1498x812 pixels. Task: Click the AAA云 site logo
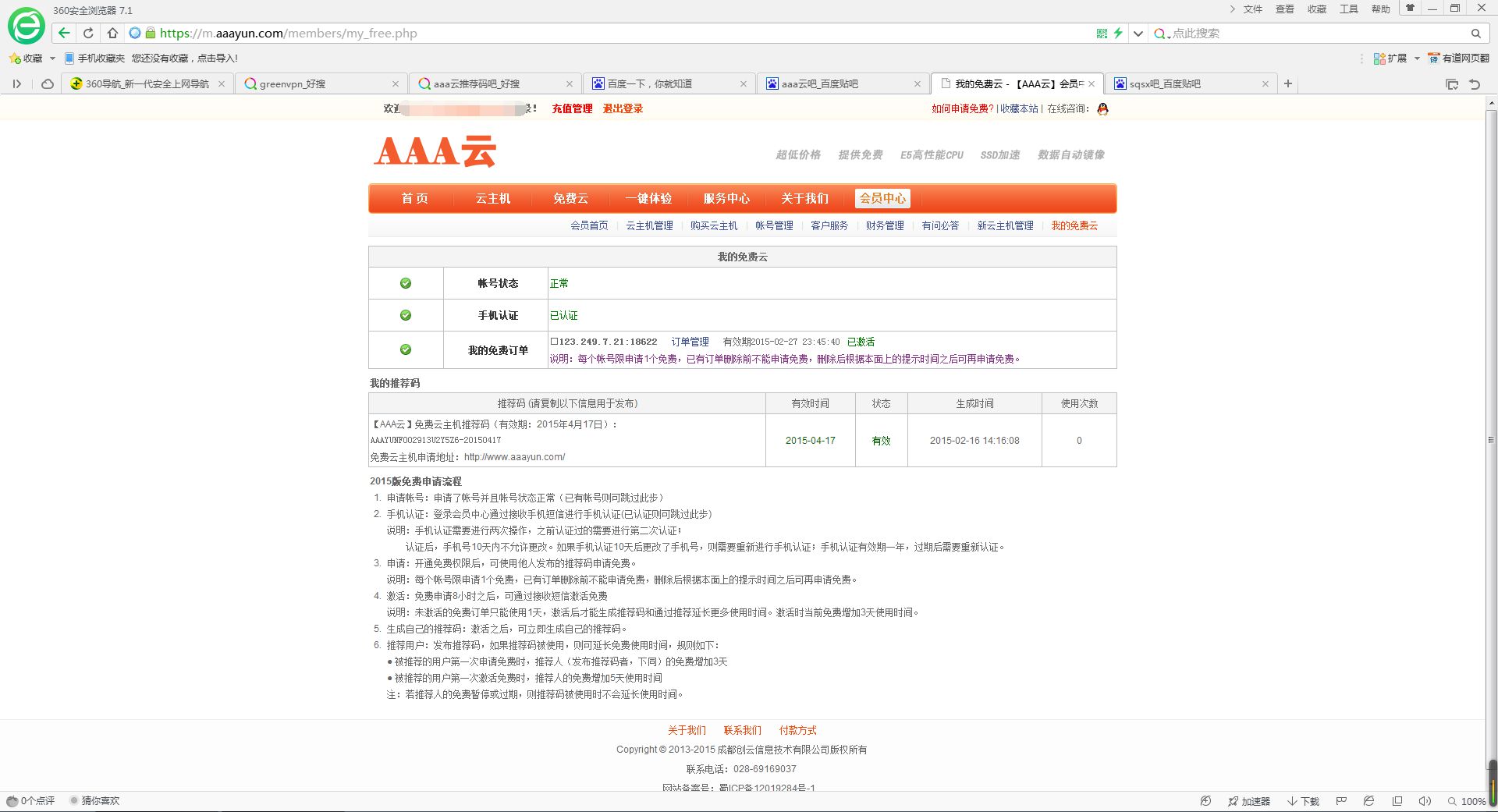(435, 151)
